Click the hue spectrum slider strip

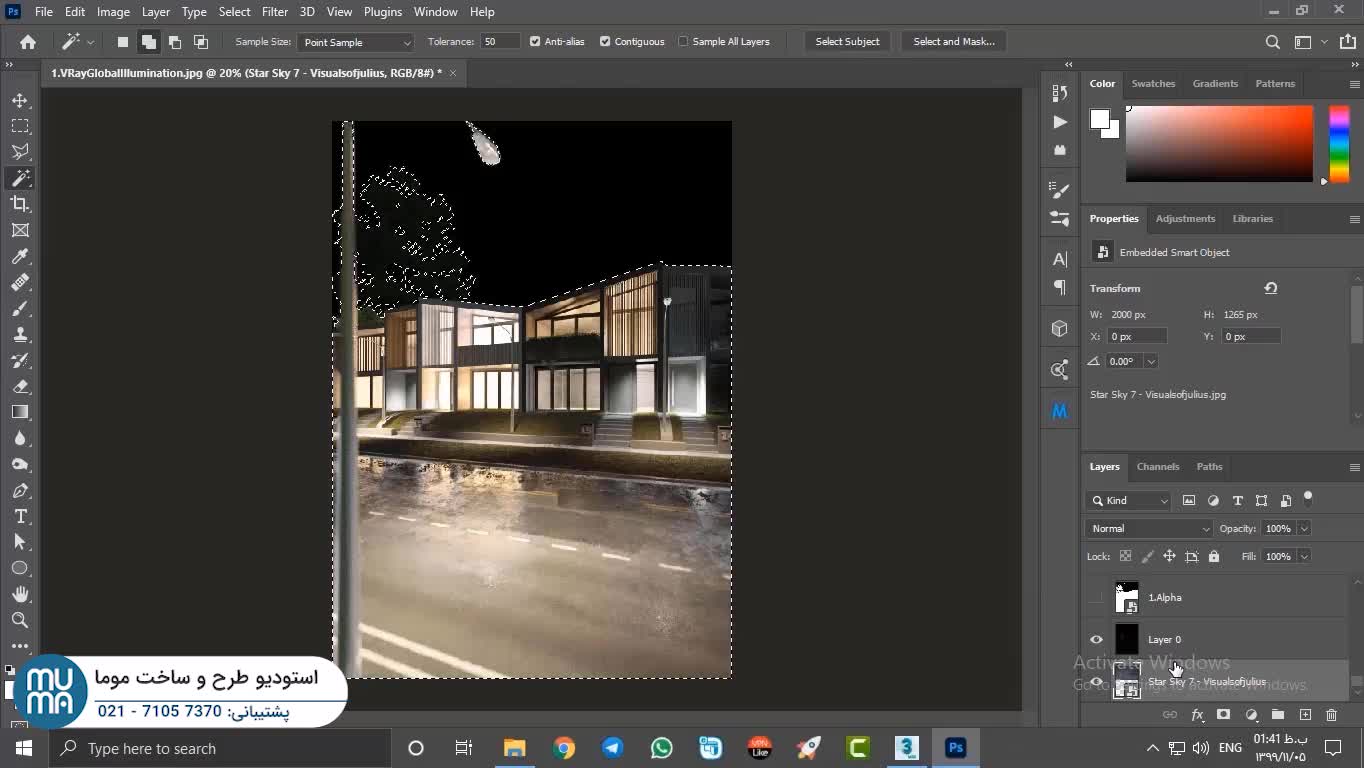[1339, 144]
